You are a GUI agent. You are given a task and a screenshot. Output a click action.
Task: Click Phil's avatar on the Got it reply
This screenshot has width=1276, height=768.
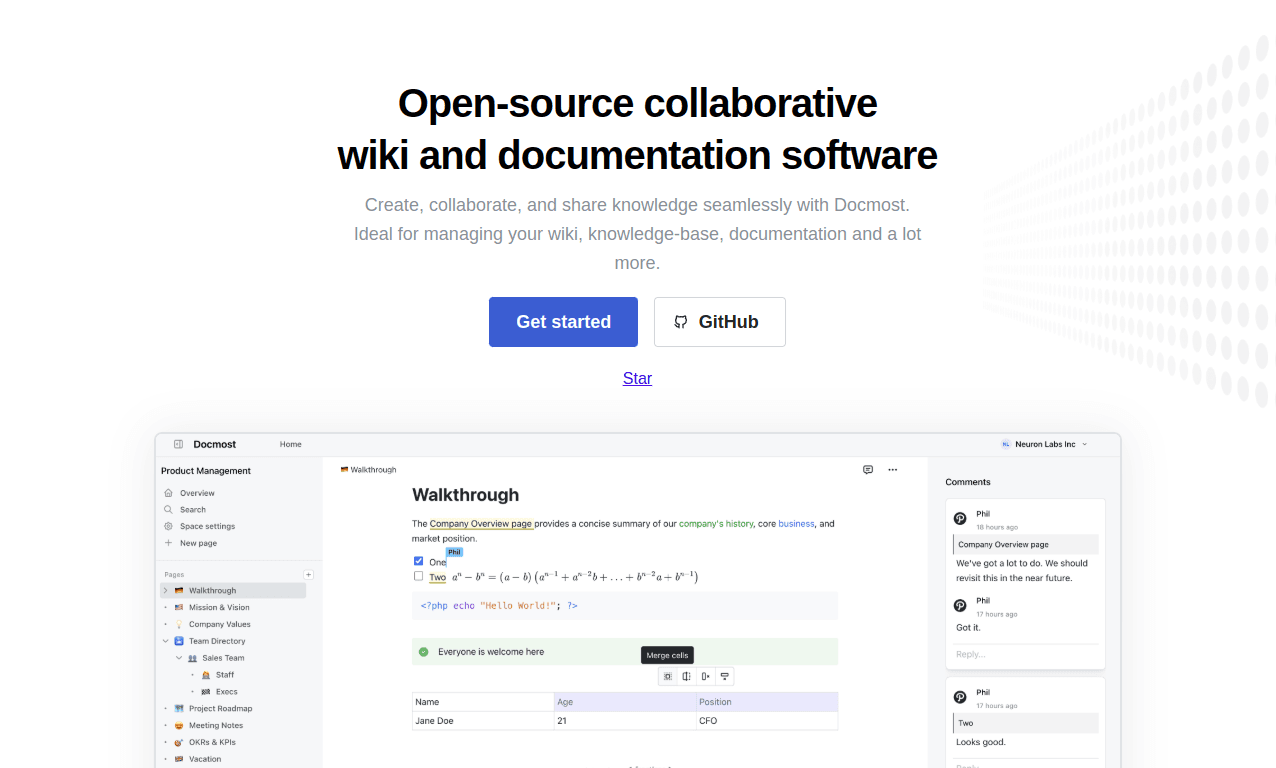click(960, 605)
